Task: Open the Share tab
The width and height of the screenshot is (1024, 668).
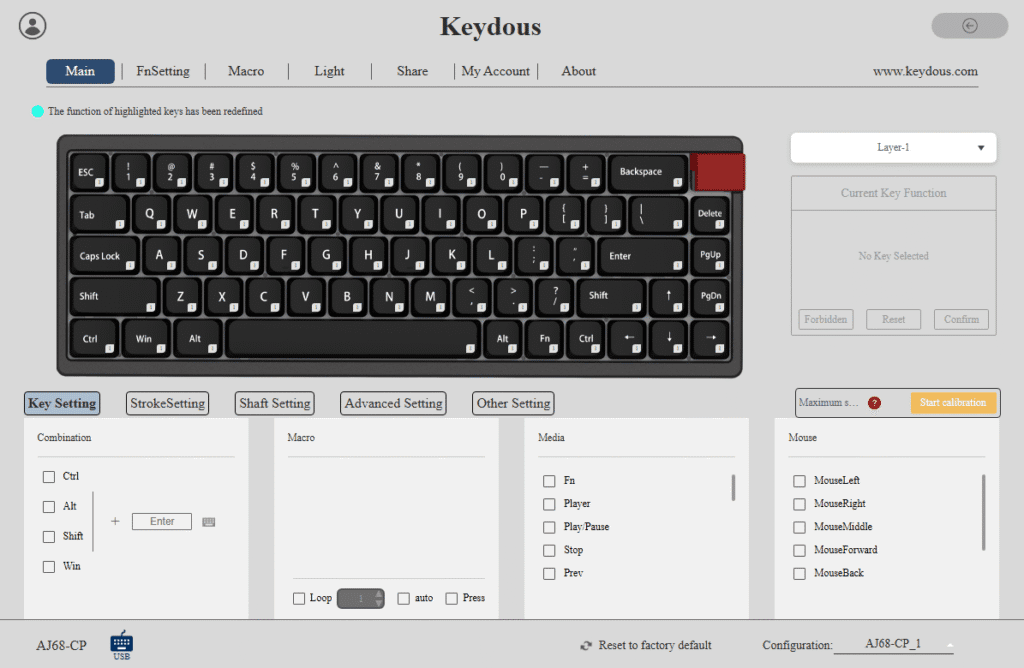Action: click(412, 71)
